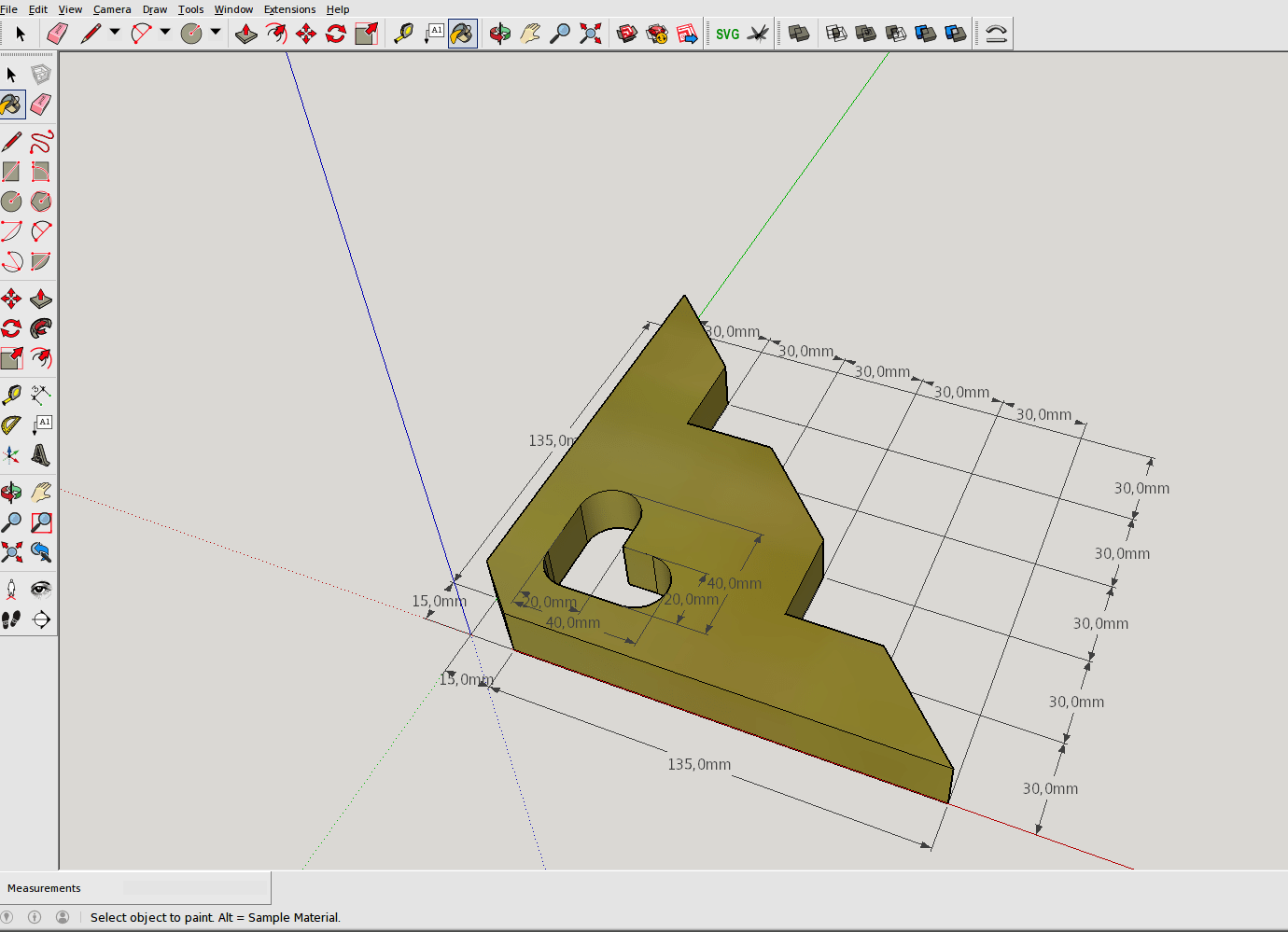Viewport: 1288px width, 932px height.
Task: Select the Walk footprints tool
Action: [x=11, y=619]
